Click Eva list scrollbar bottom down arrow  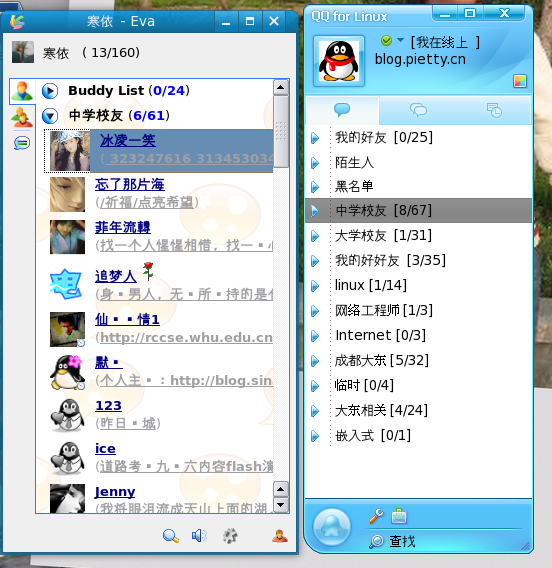281,505
